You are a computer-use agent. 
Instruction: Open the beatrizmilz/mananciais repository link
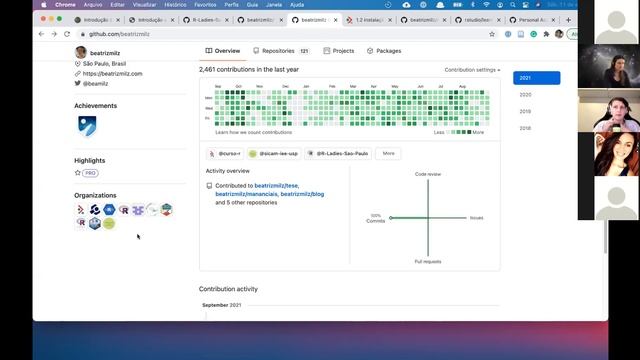247,194
